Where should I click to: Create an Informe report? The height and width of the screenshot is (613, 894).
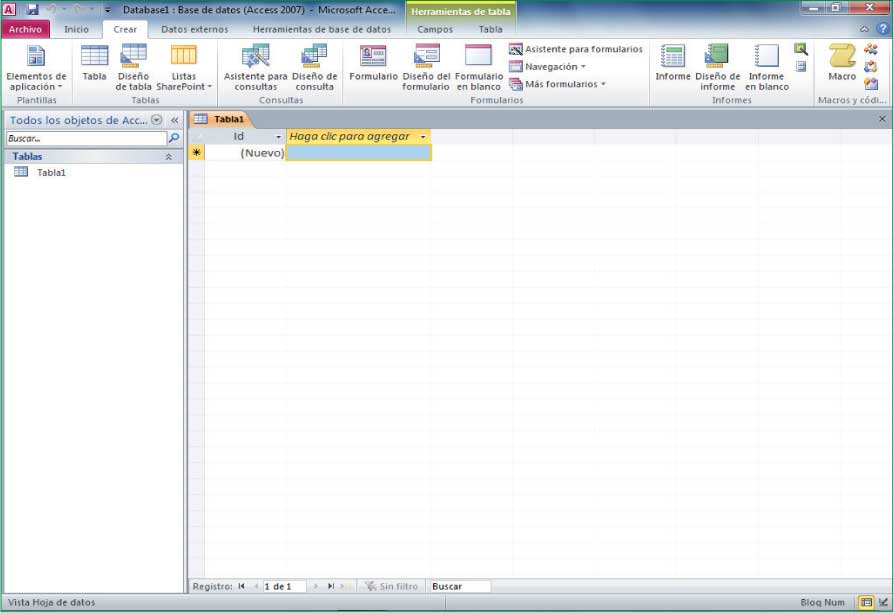point(673,63)
